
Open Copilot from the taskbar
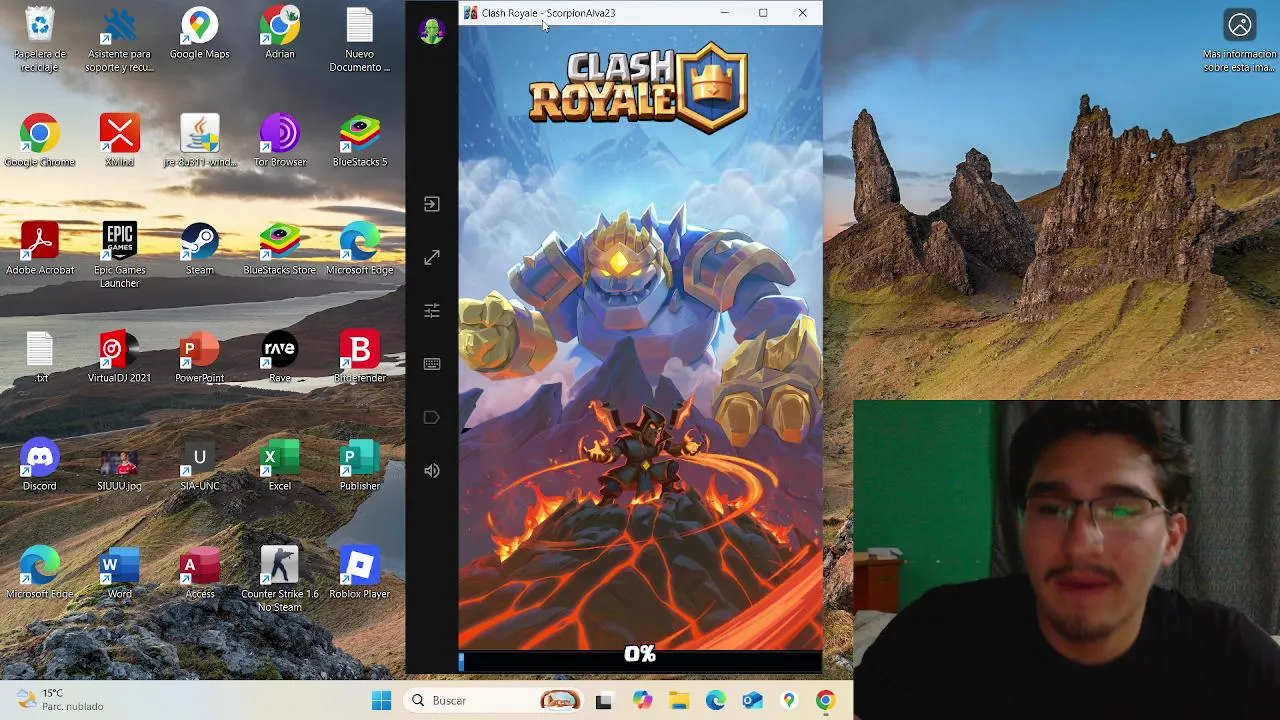pos(641,701)
